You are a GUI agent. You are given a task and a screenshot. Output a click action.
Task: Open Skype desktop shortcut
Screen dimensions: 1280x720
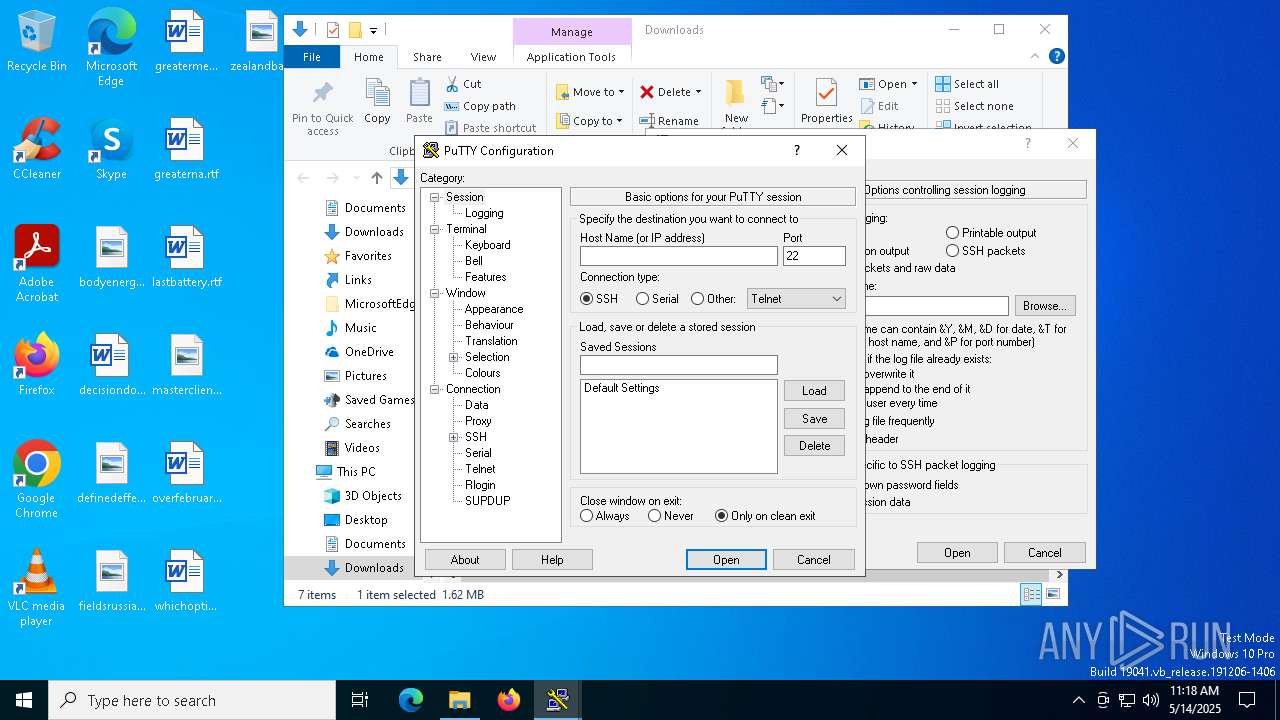(111, 148)
